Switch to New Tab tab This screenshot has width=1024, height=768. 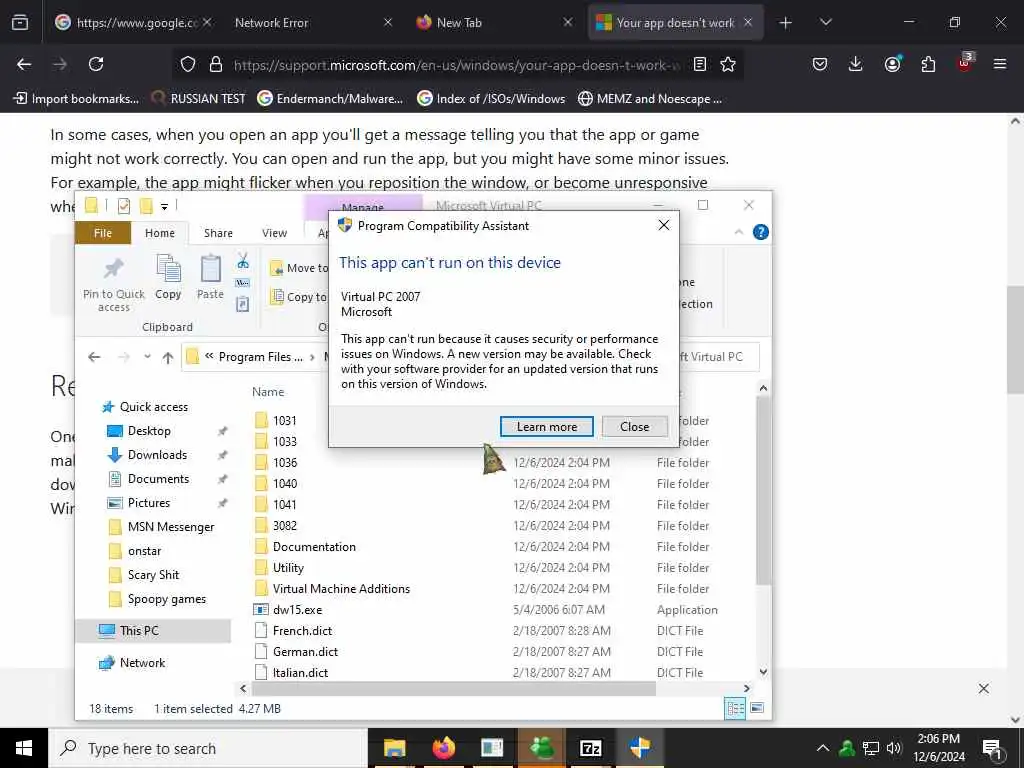tap(458, 23)
